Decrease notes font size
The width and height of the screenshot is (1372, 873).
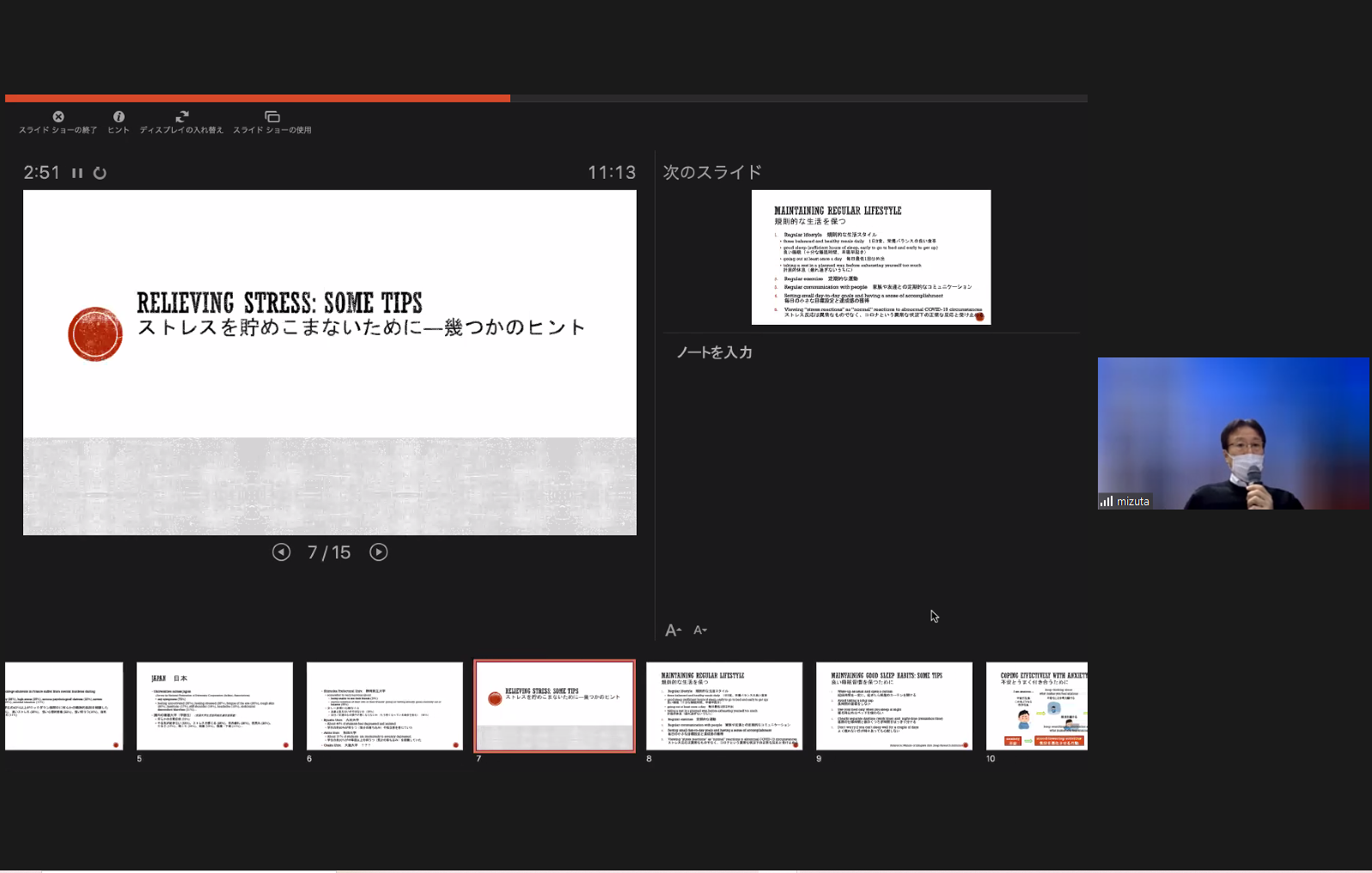700,631
